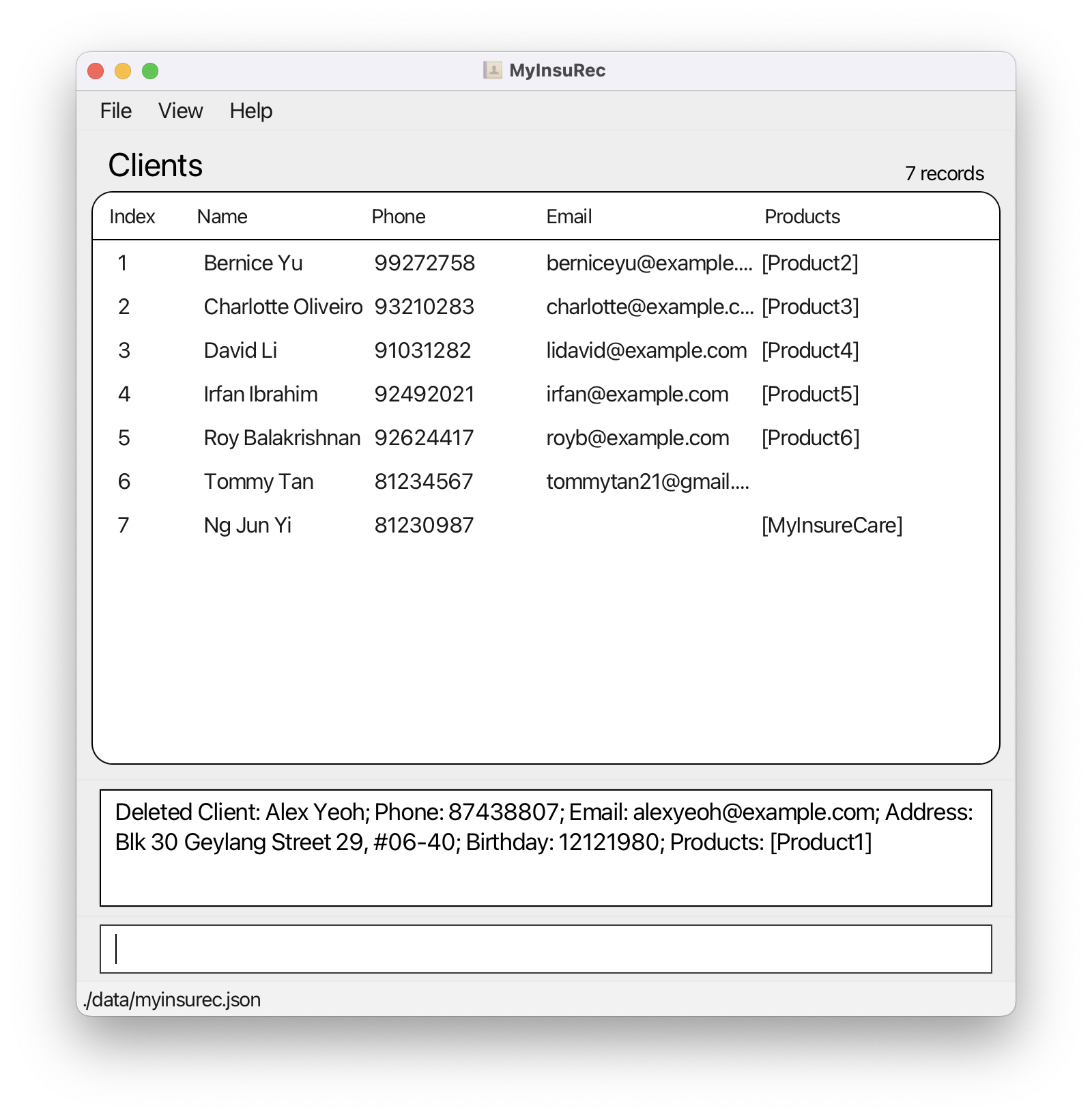Select the client name Tommy Tan
This screenshot has width=1092, height=1117.
(x=259, y=481)
